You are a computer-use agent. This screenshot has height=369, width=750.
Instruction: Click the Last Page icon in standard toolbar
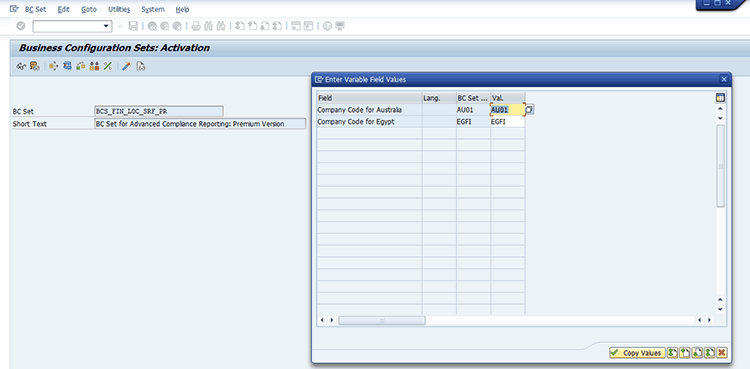click(277, 26)
